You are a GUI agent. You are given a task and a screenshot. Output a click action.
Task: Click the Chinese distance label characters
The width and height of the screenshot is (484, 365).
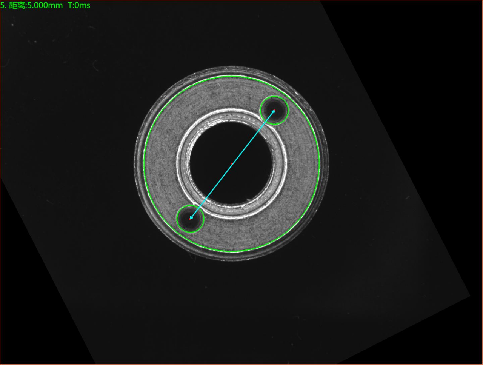pos(17,5)
